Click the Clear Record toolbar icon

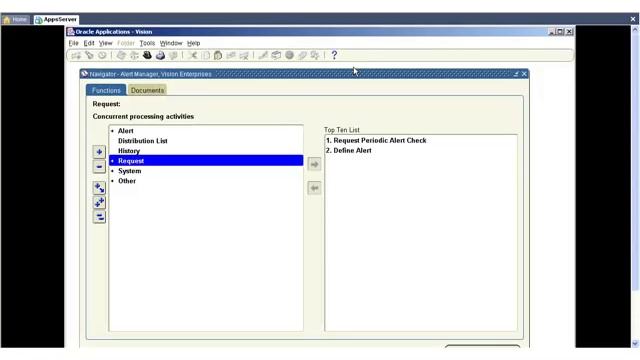[x=231, y=56]
